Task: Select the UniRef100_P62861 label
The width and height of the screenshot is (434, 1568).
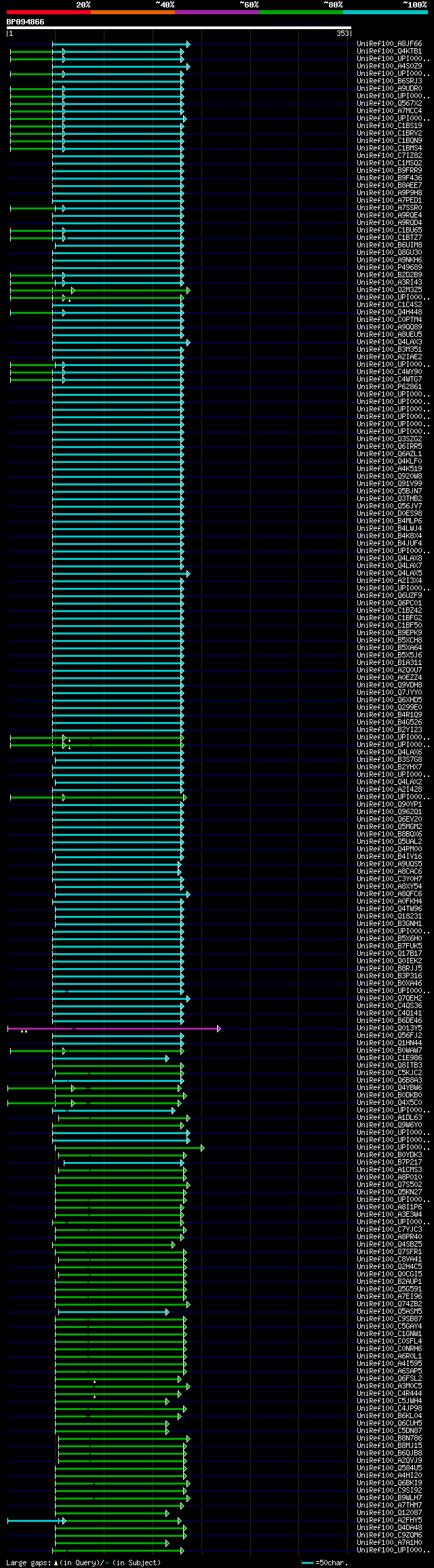Action: point(389,387)
